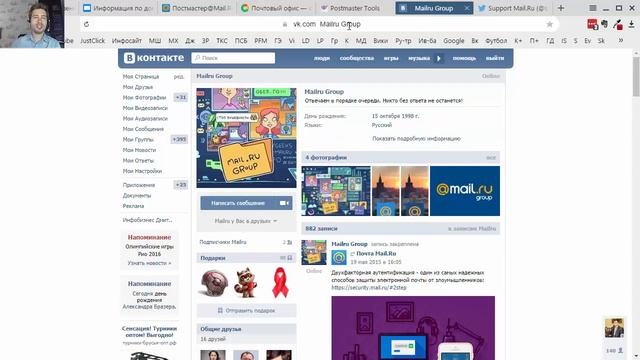The image size is (640, 360).
Task: Open Моя Страница in sidebar
Action: [x=141, y=77]
